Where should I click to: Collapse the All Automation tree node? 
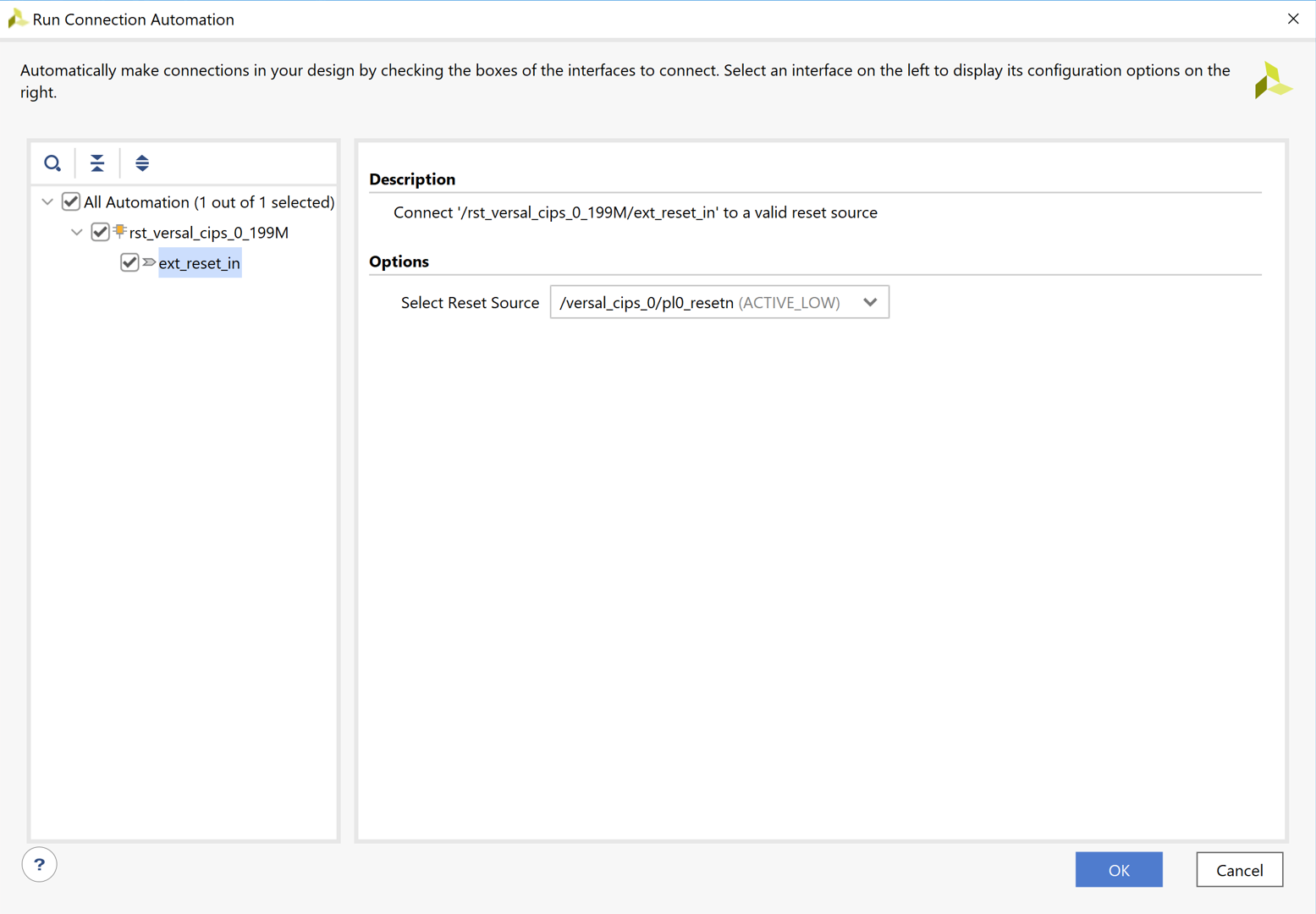click(47, 202)
